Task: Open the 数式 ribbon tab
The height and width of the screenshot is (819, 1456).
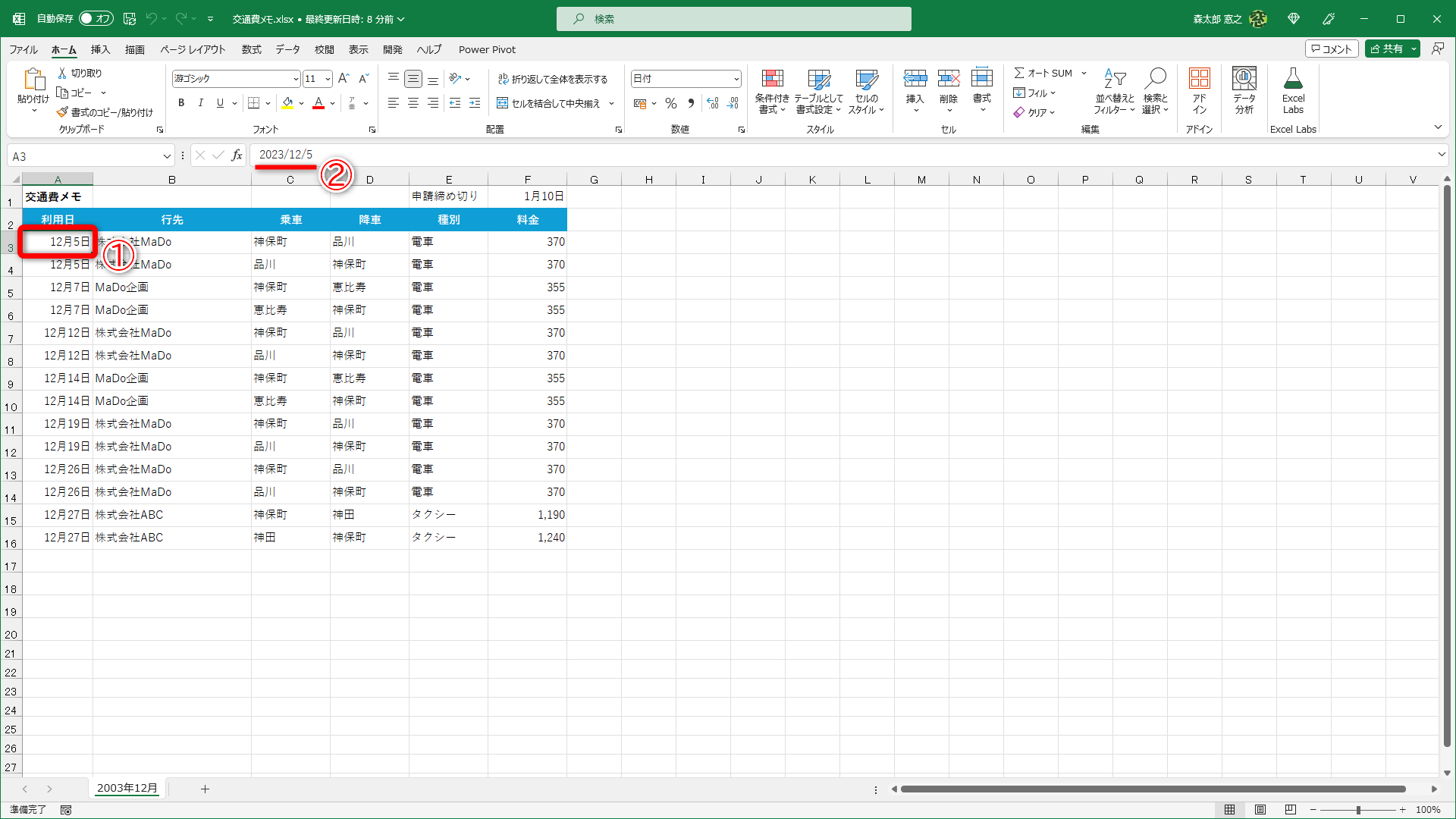Action: pyautogui.click(x=251, y=49)
